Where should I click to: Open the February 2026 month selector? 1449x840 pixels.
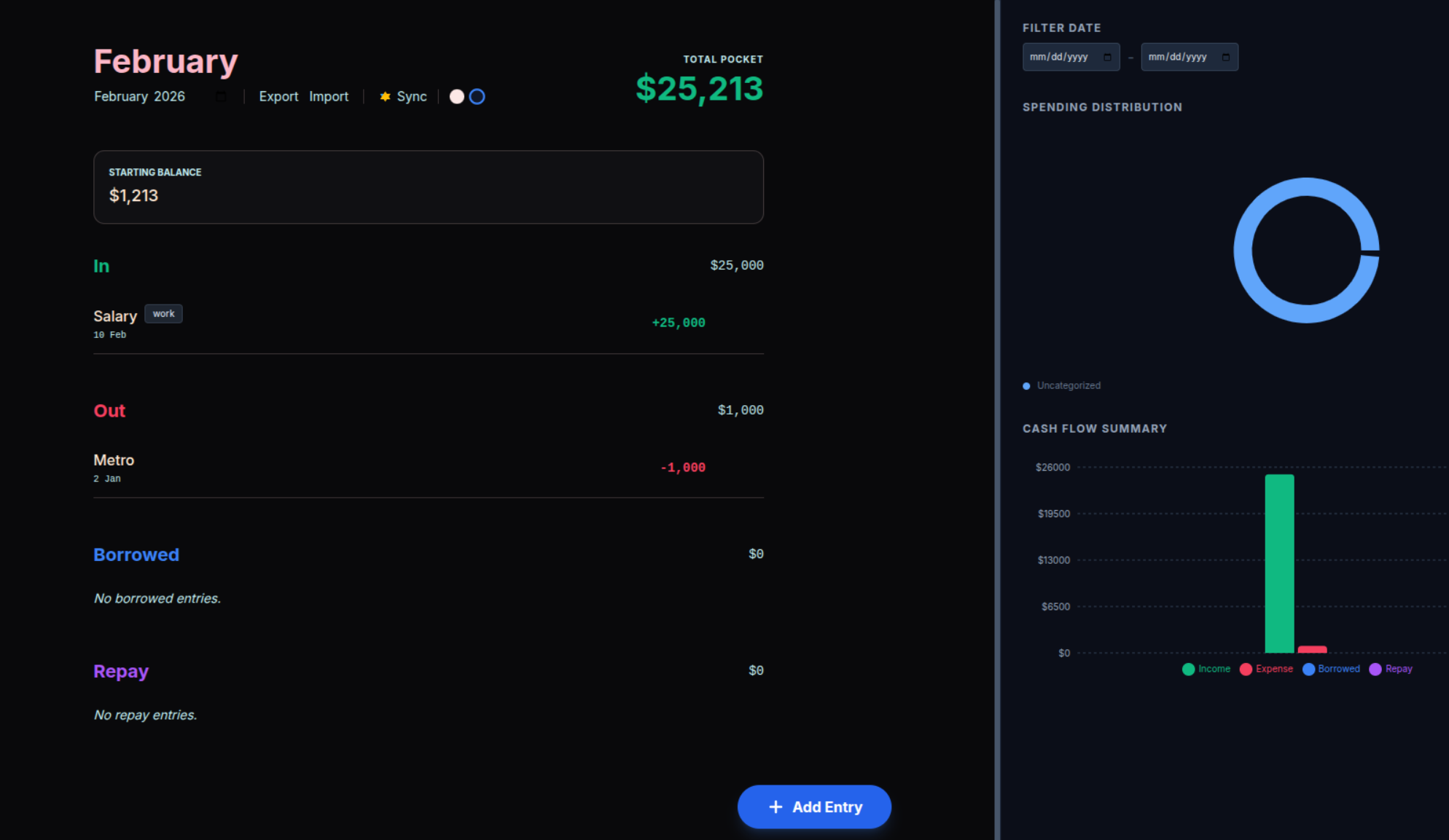(139, 96)
